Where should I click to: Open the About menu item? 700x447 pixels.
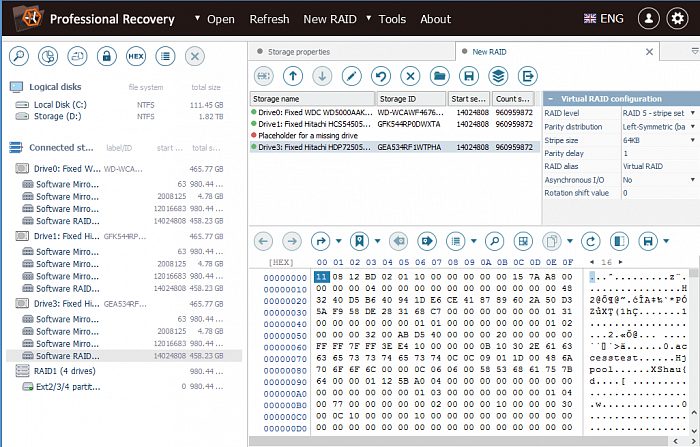pos(435,19)
